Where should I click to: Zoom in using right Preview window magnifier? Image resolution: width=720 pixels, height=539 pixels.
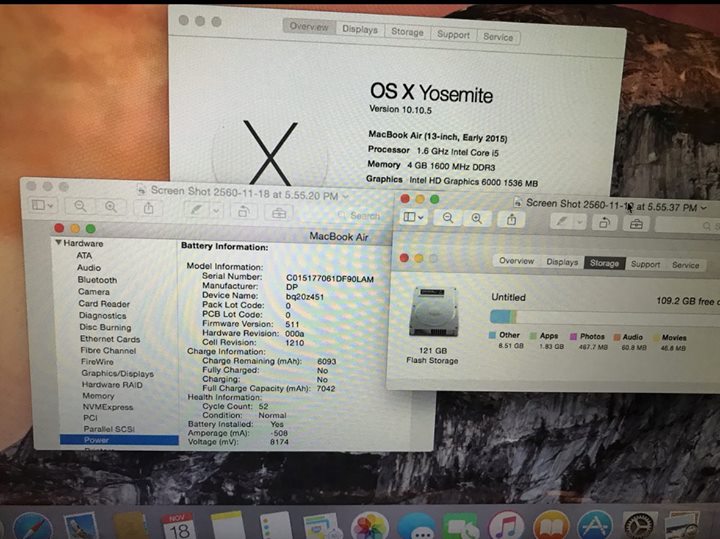coord(478,218)
